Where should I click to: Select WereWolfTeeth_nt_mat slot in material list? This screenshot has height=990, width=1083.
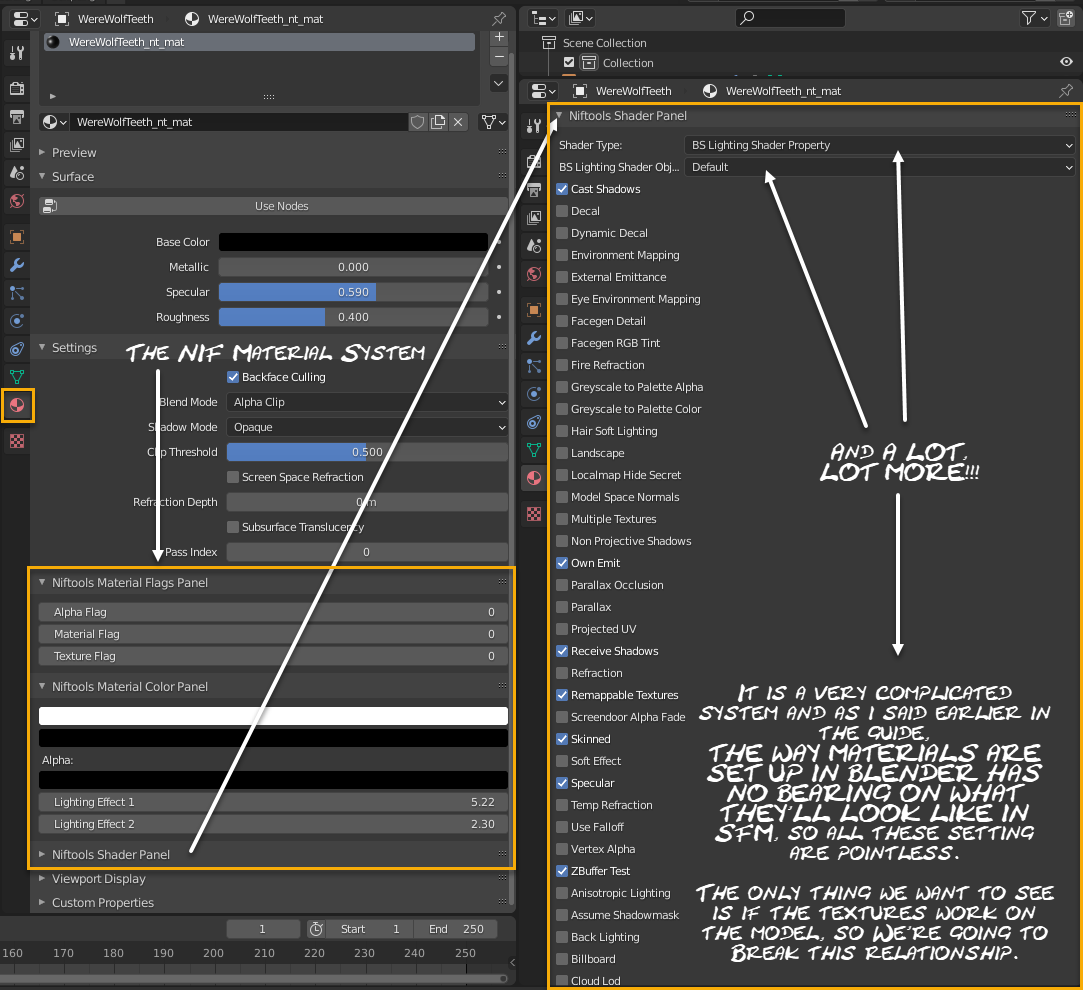(259, 42)
